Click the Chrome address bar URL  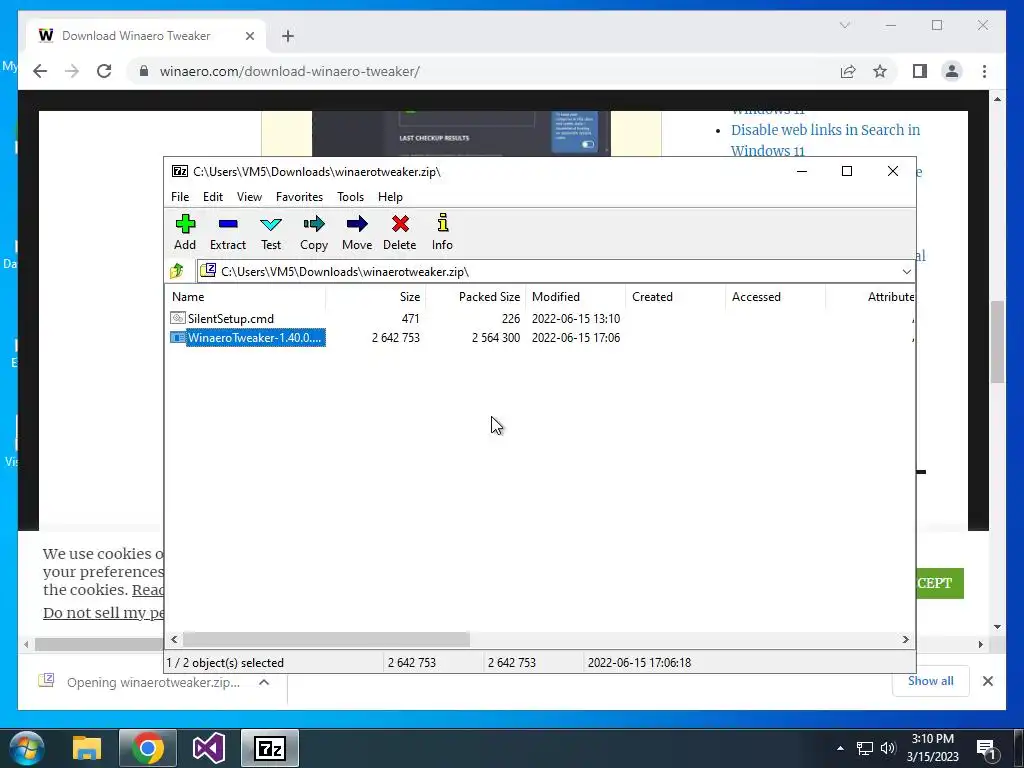pos(289,71)
